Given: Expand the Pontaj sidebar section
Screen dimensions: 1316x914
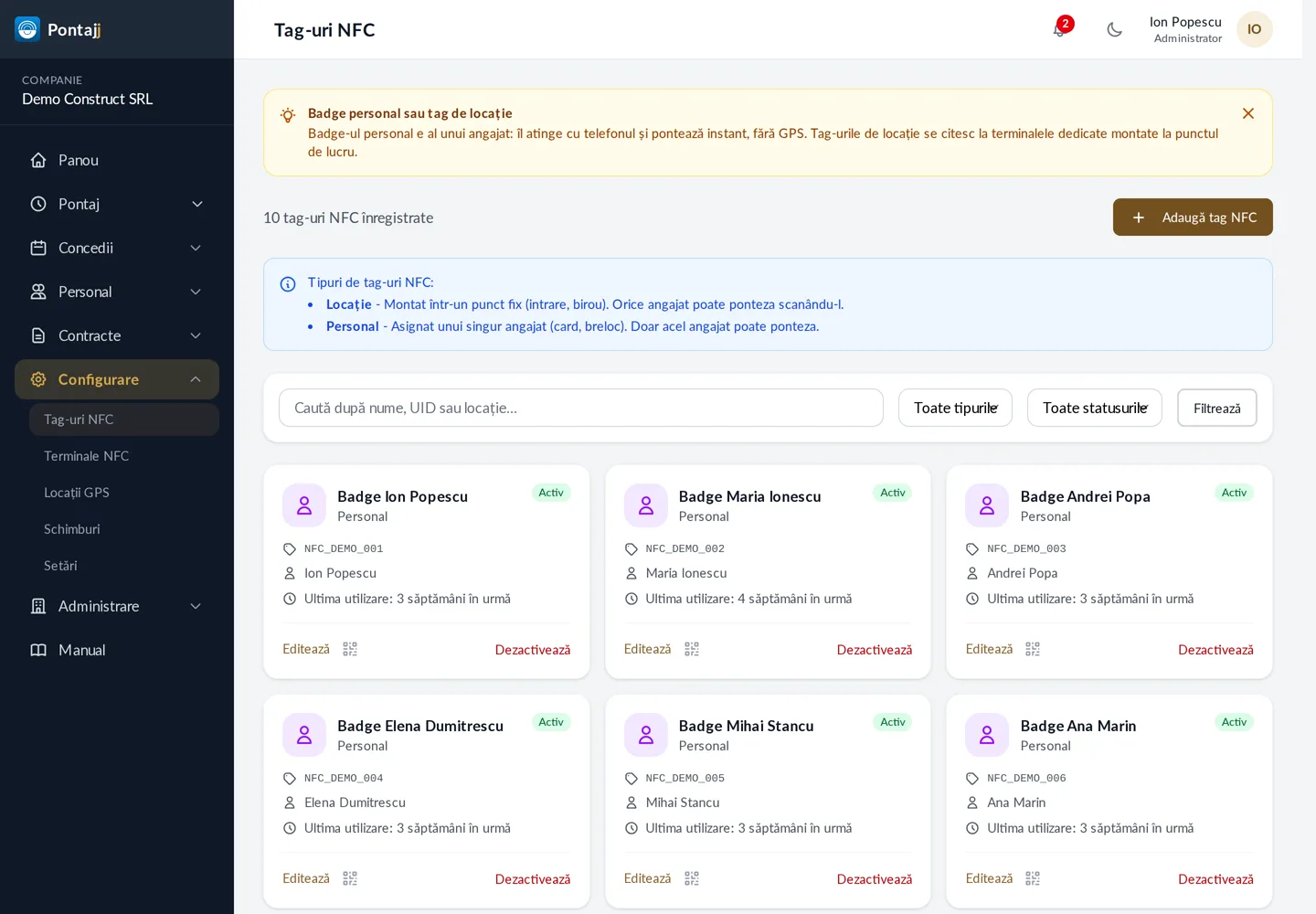Looking at the screenshot, I should pos(117,204).
